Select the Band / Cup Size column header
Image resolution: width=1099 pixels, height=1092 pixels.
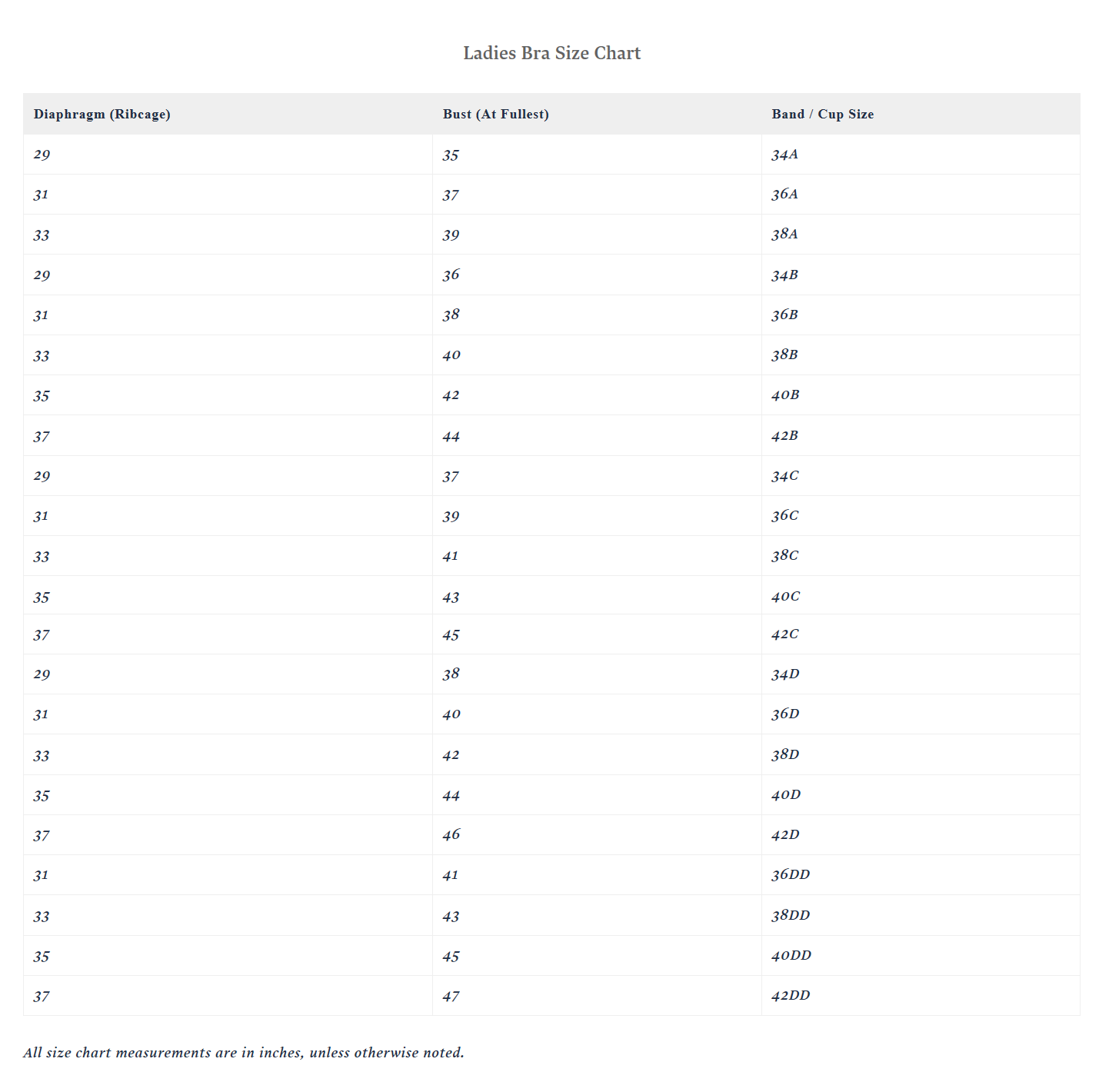pos(921,114)
